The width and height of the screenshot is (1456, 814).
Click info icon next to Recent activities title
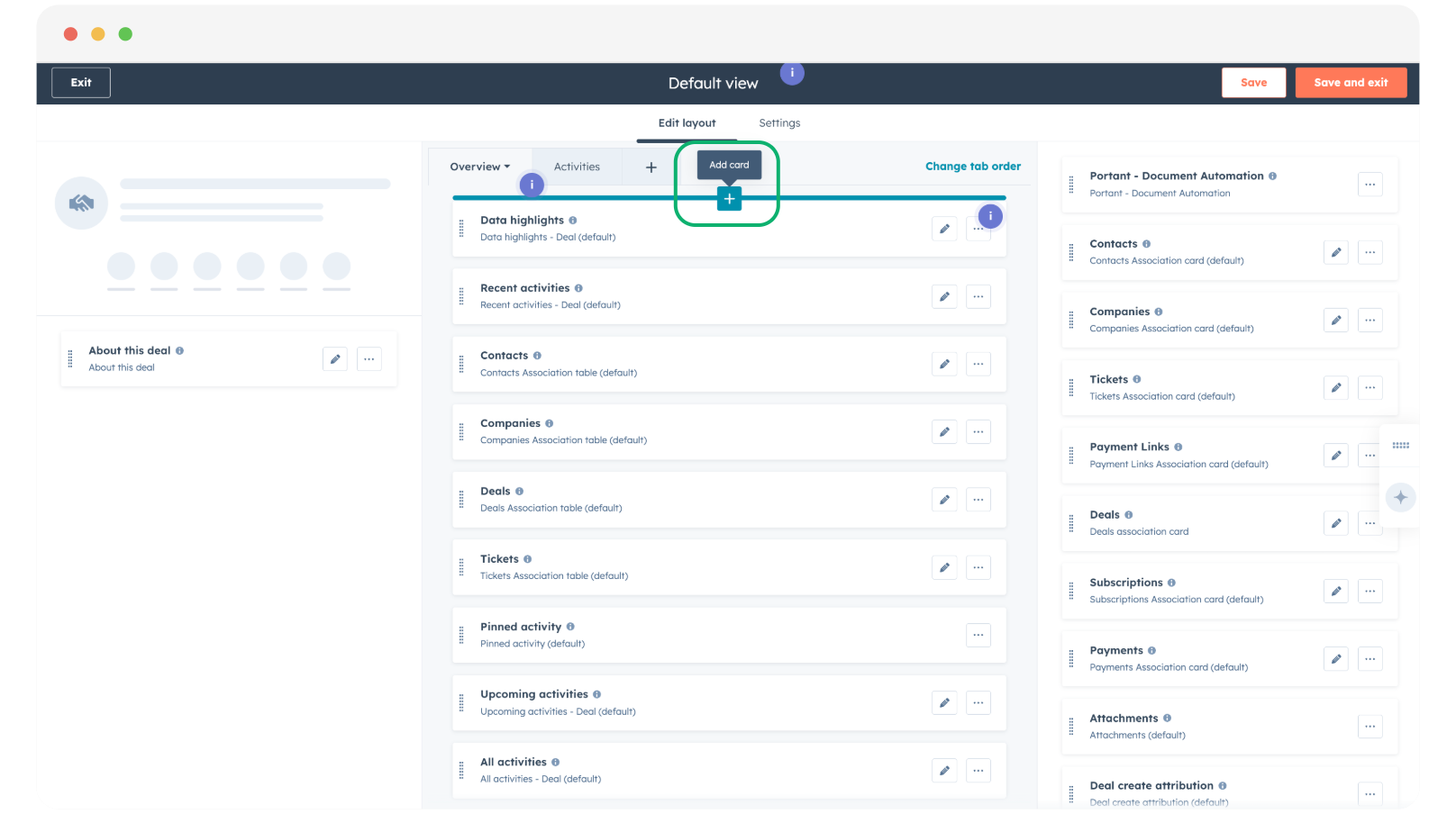click(x=578, y=288)
